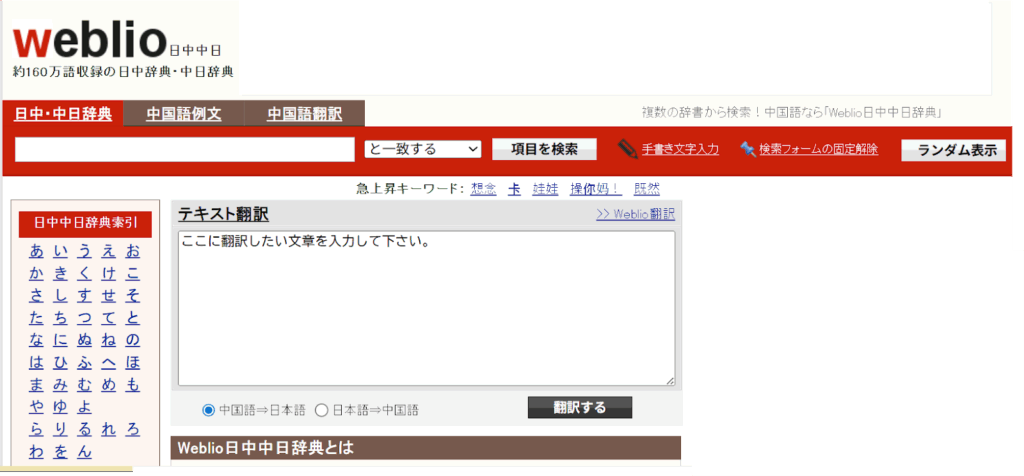Viewport: 1024px width, 476px height.
Task: Open index letter た
Action: click(37, 319)
